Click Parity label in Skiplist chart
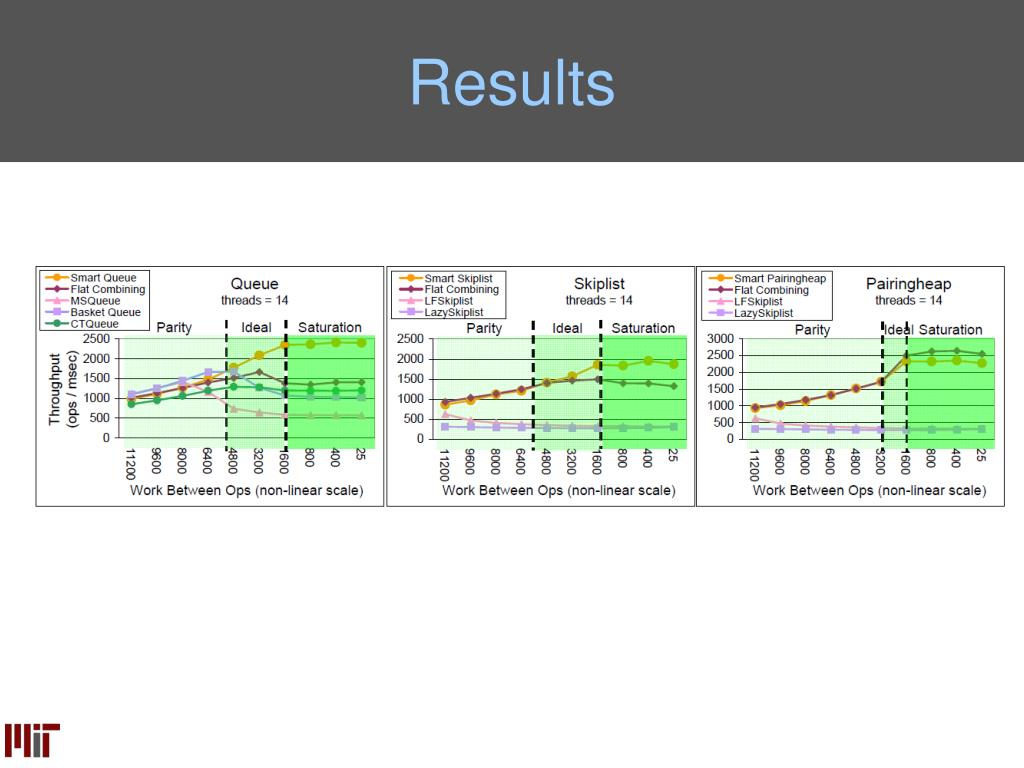 [484, 328]
